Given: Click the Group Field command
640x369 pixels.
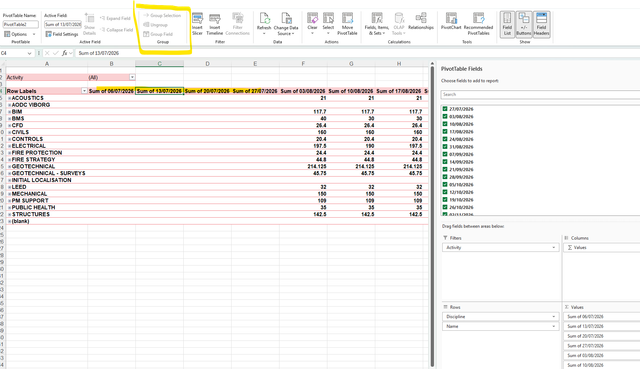Looking at the screenshot, I should (x=158, y=34).
